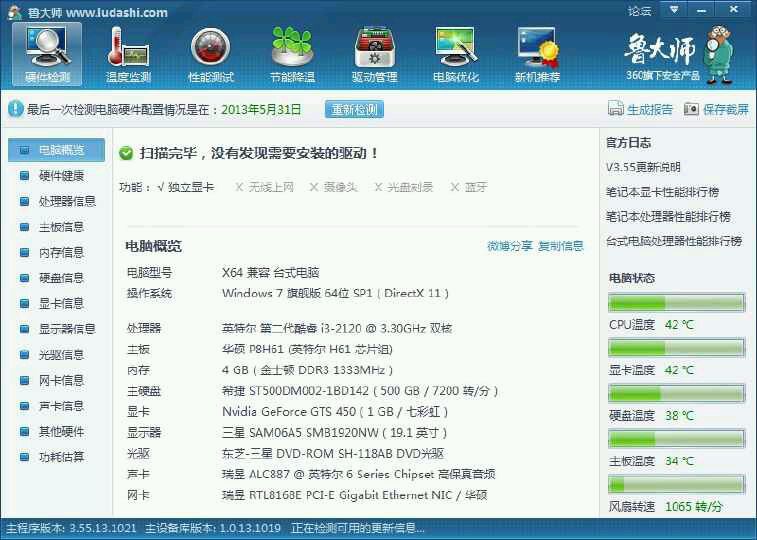Viewport: 757px width, 540px height.
Task: Click the icon next to 网卡信息
Action: [x=24, y=380]
